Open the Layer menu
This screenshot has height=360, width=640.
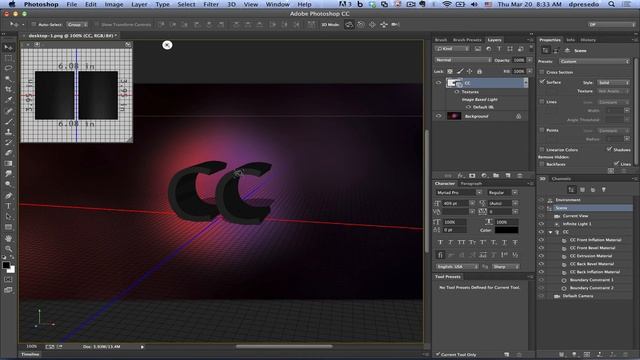(x=139, y=4)
